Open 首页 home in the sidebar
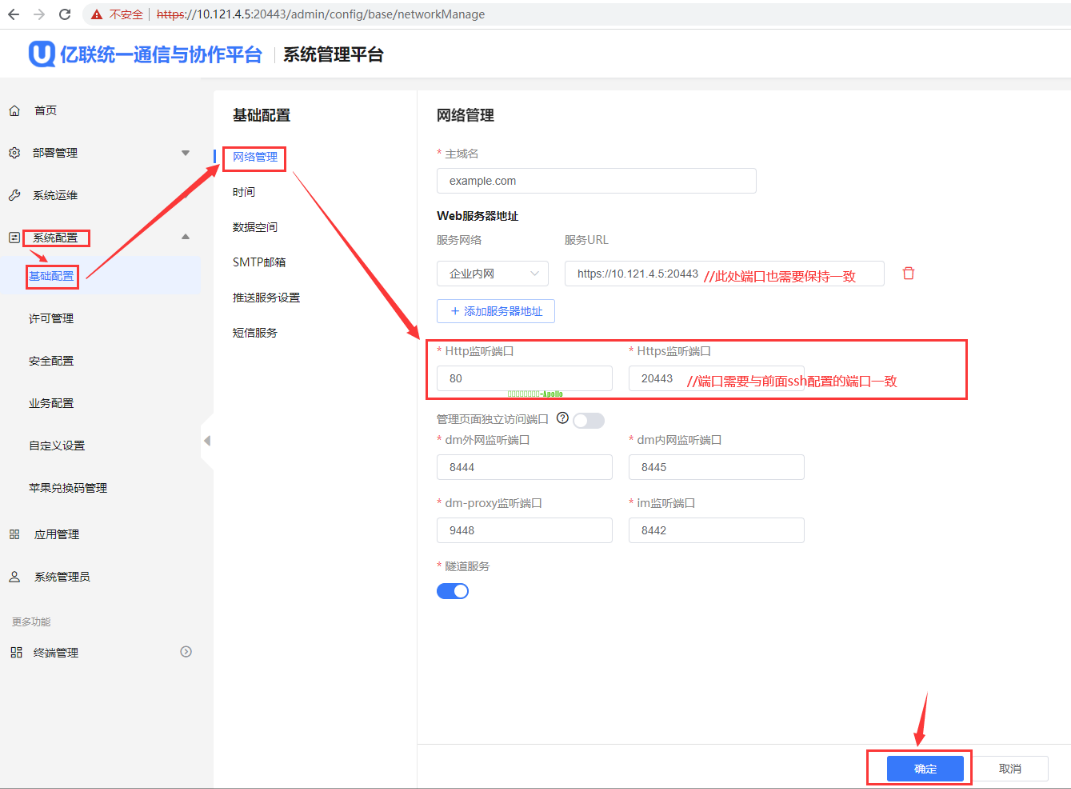This screenshot has height=789, width=1071. [x=45, y=111]
